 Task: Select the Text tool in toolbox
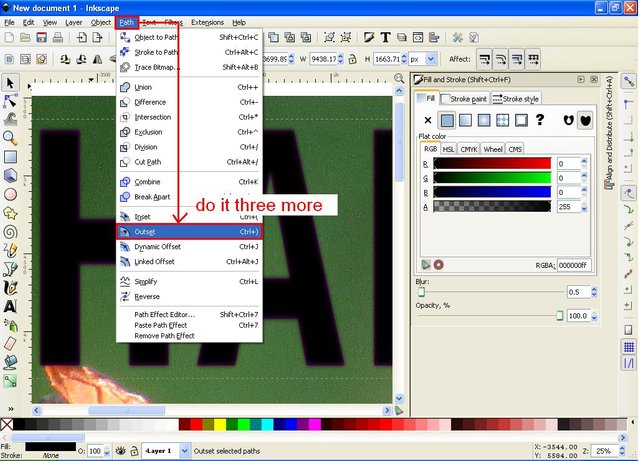pos(10,306)
